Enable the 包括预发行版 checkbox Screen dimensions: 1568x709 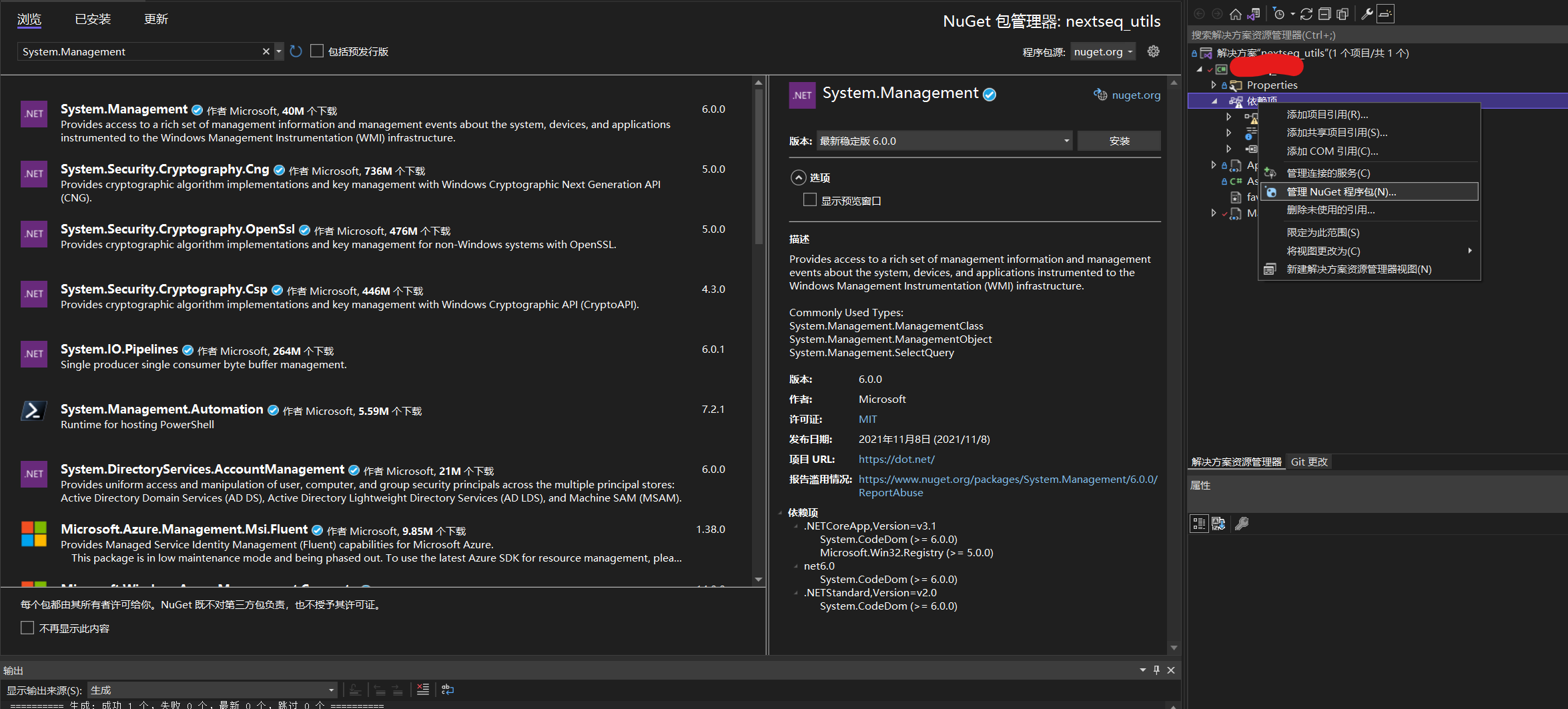pyautogui.click(x=318, y=51)
